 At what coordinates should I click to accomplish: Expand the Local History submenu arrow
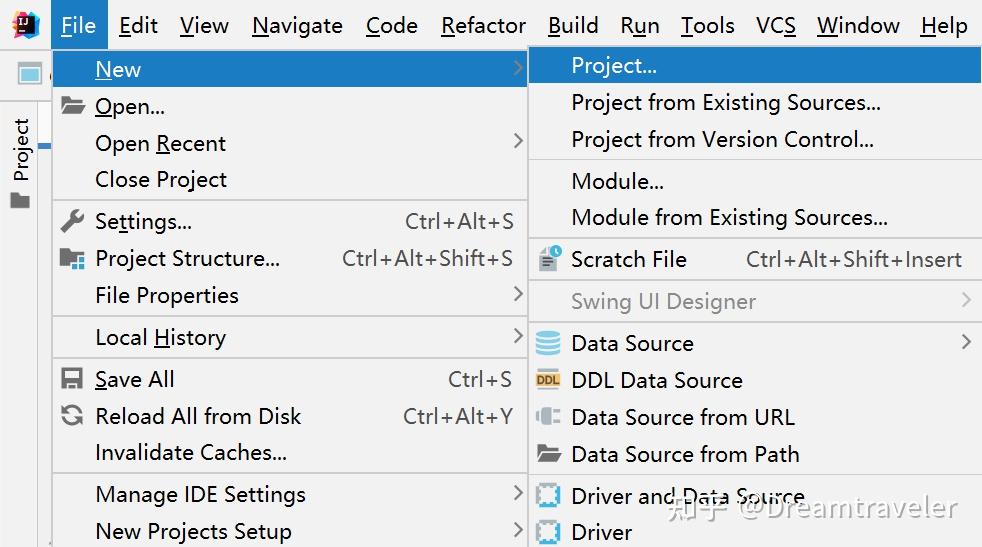point(518,336)
